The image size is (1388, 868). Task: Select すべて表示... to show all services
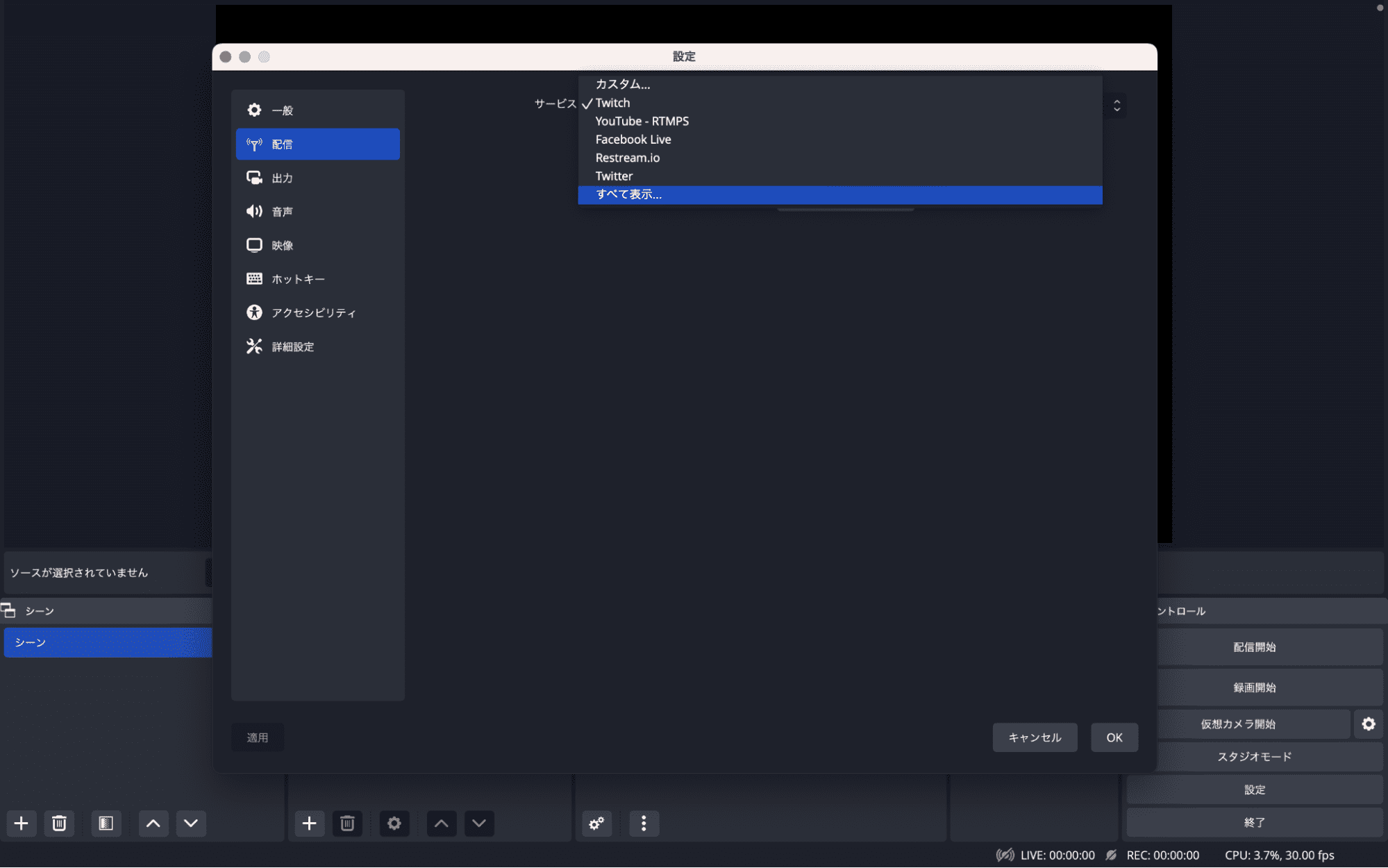click(x=839, y=194)
